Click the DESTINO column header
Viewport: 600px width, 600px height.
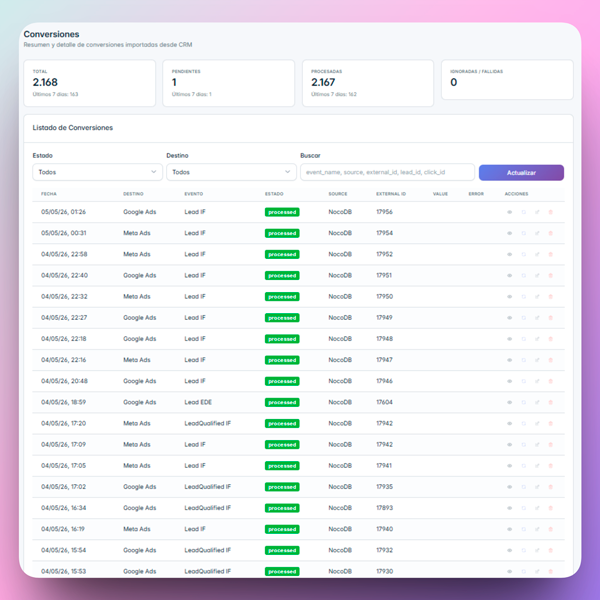[133, 194]
